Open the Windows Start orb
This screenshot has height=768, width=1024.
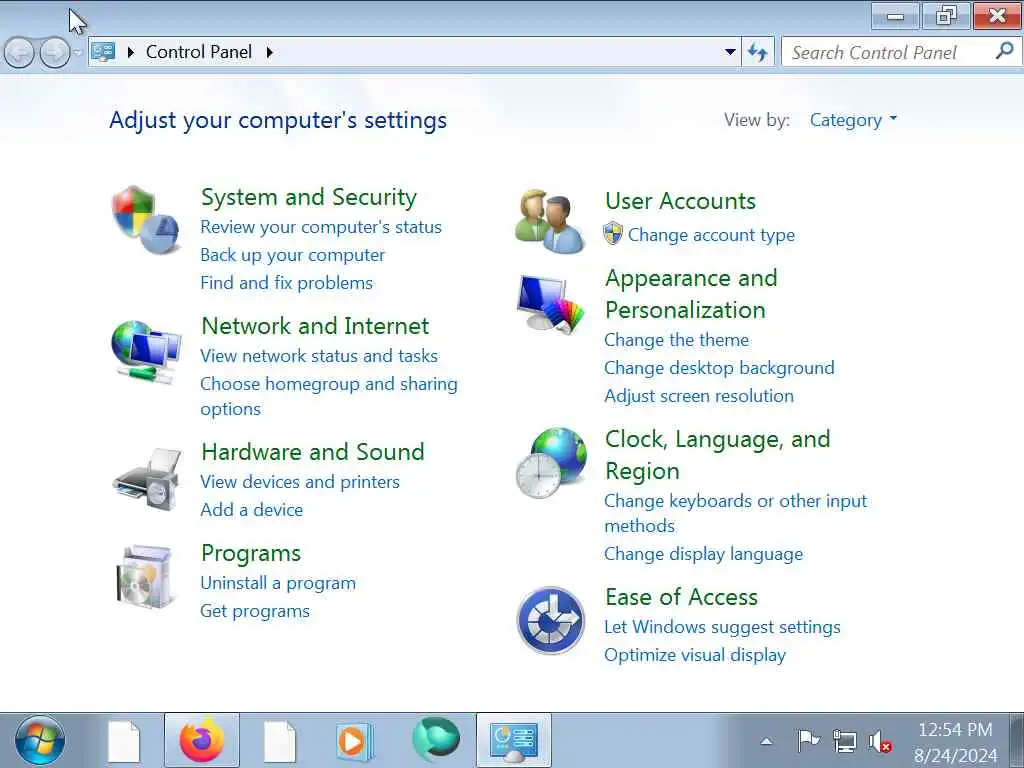click(x=39, y=741)
